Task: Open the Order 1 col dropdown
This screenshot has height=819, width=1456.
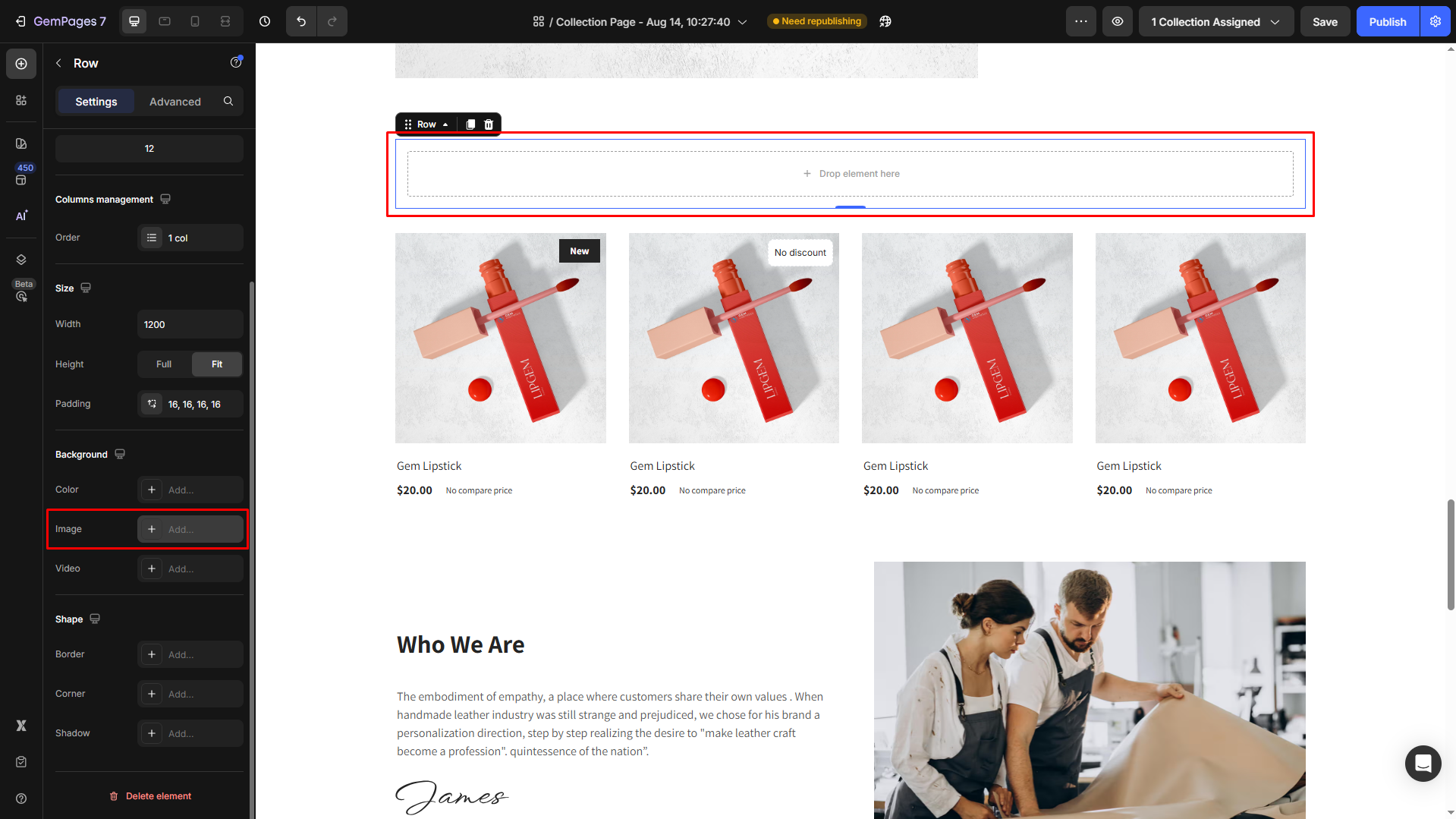Action: [x=190, y=238]
